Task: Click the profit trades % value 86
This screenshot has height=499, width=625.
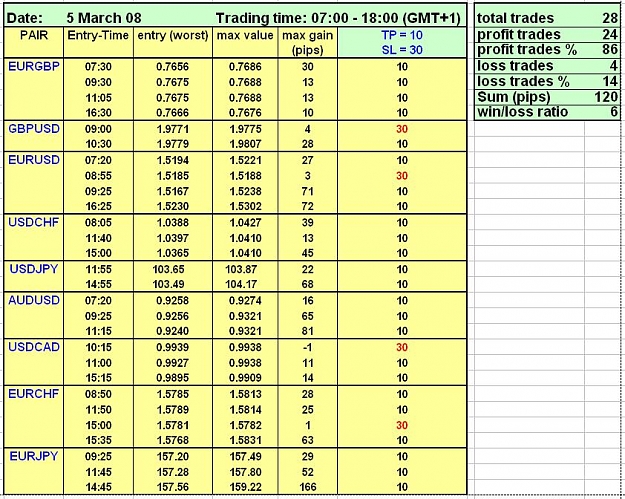Action: tap(610, 49)
